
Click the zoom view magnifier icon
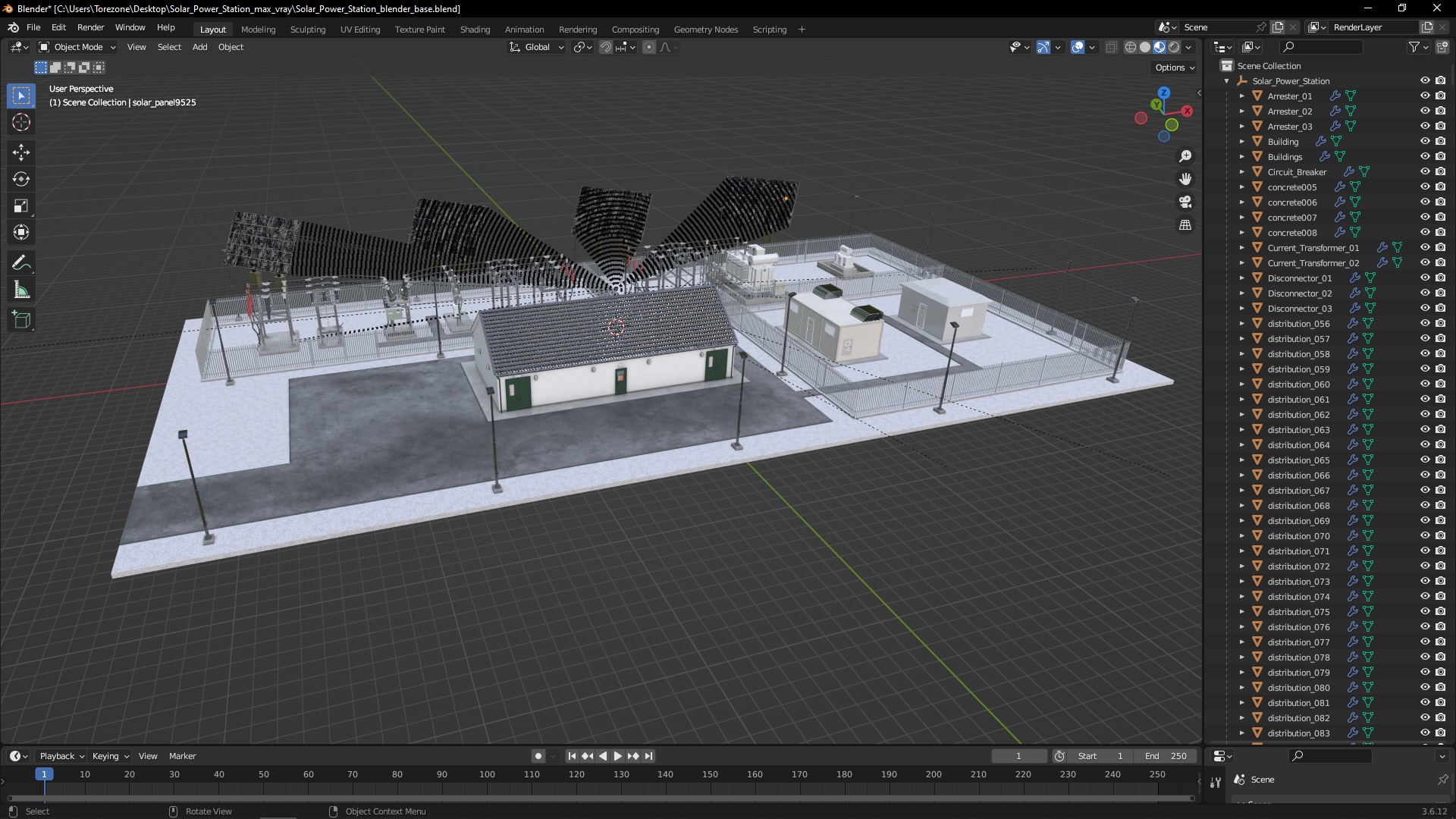1185,156
